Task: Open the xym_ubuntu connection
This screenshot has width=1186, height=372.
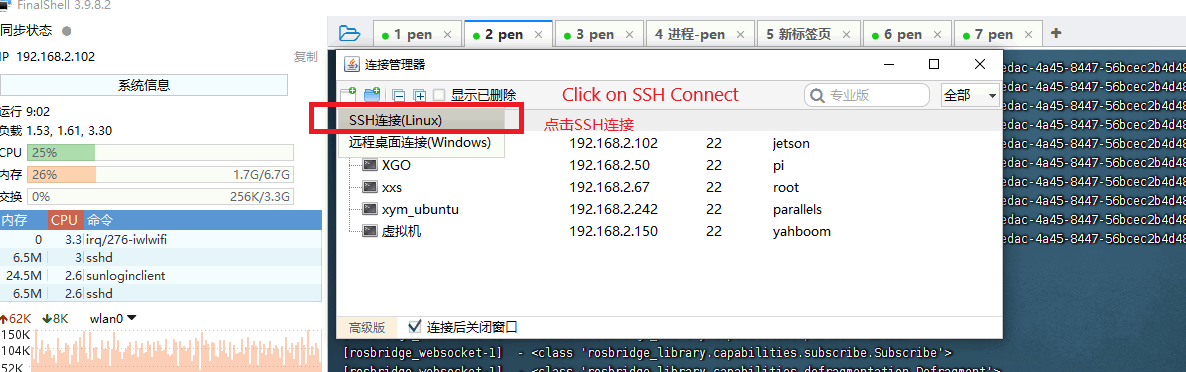Action: 421,209
